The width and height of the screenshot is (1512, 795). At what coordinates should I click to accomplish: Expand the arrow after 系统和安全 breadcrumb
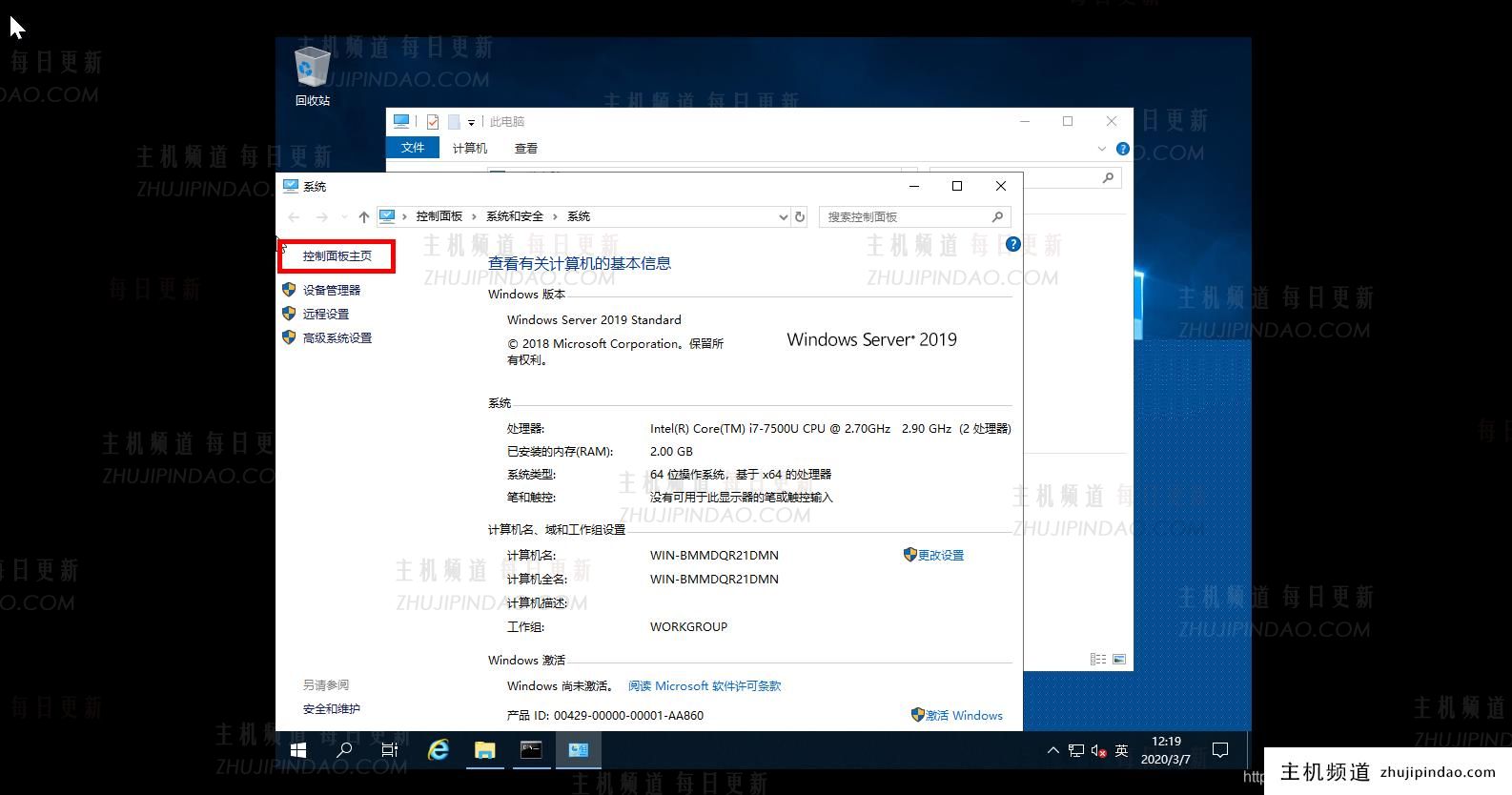click(x=555, y=216)
